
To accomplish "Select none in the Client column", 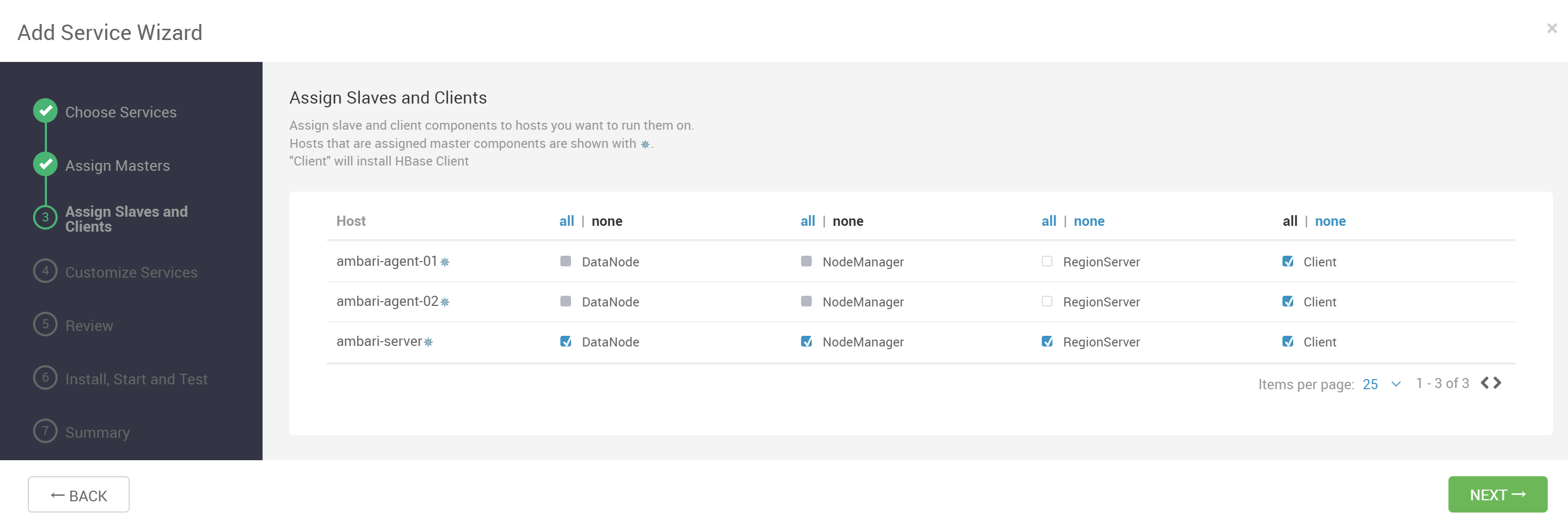I will pos(1330,222).
